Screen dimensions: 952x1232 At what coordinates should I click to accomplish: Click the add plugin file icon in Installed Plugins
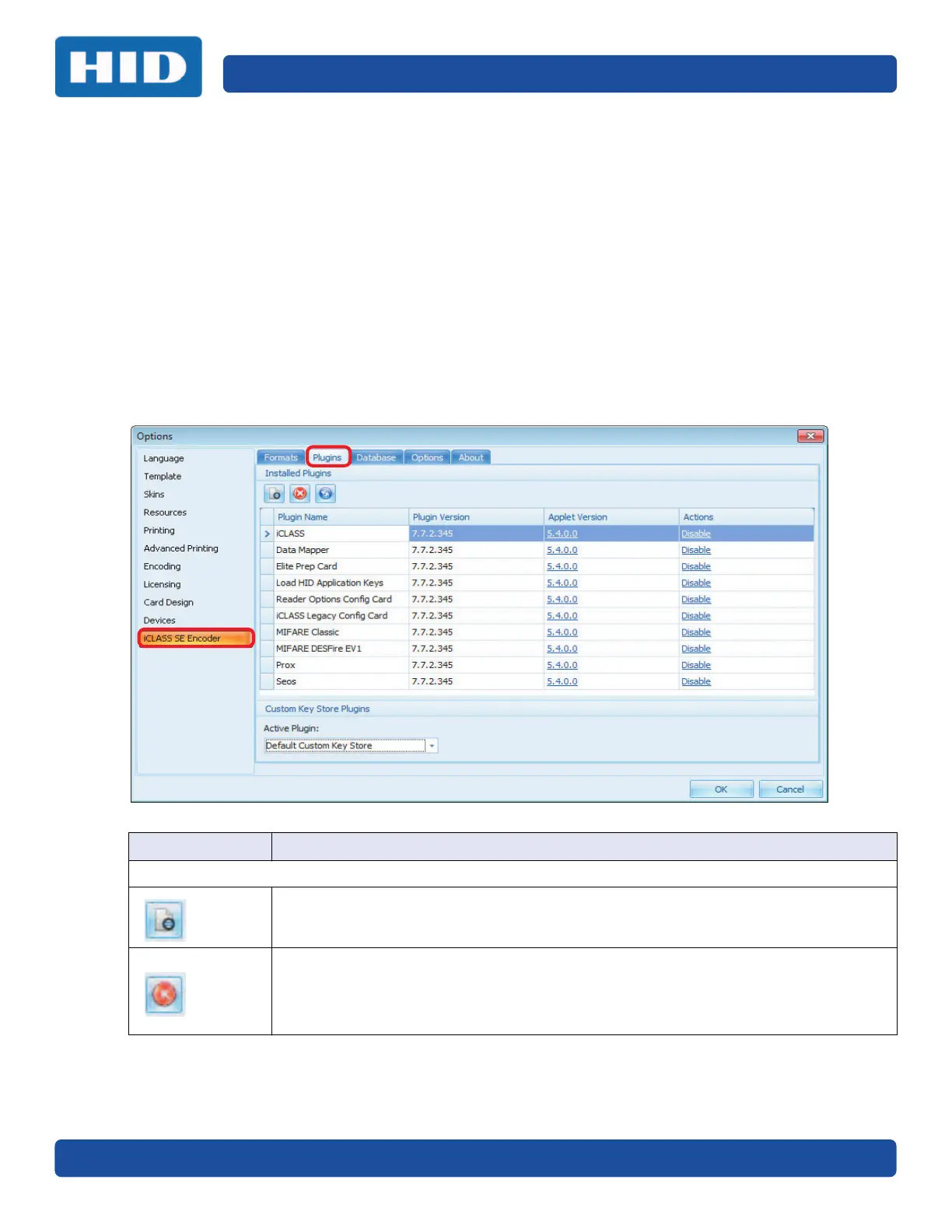tap(275, 494)
